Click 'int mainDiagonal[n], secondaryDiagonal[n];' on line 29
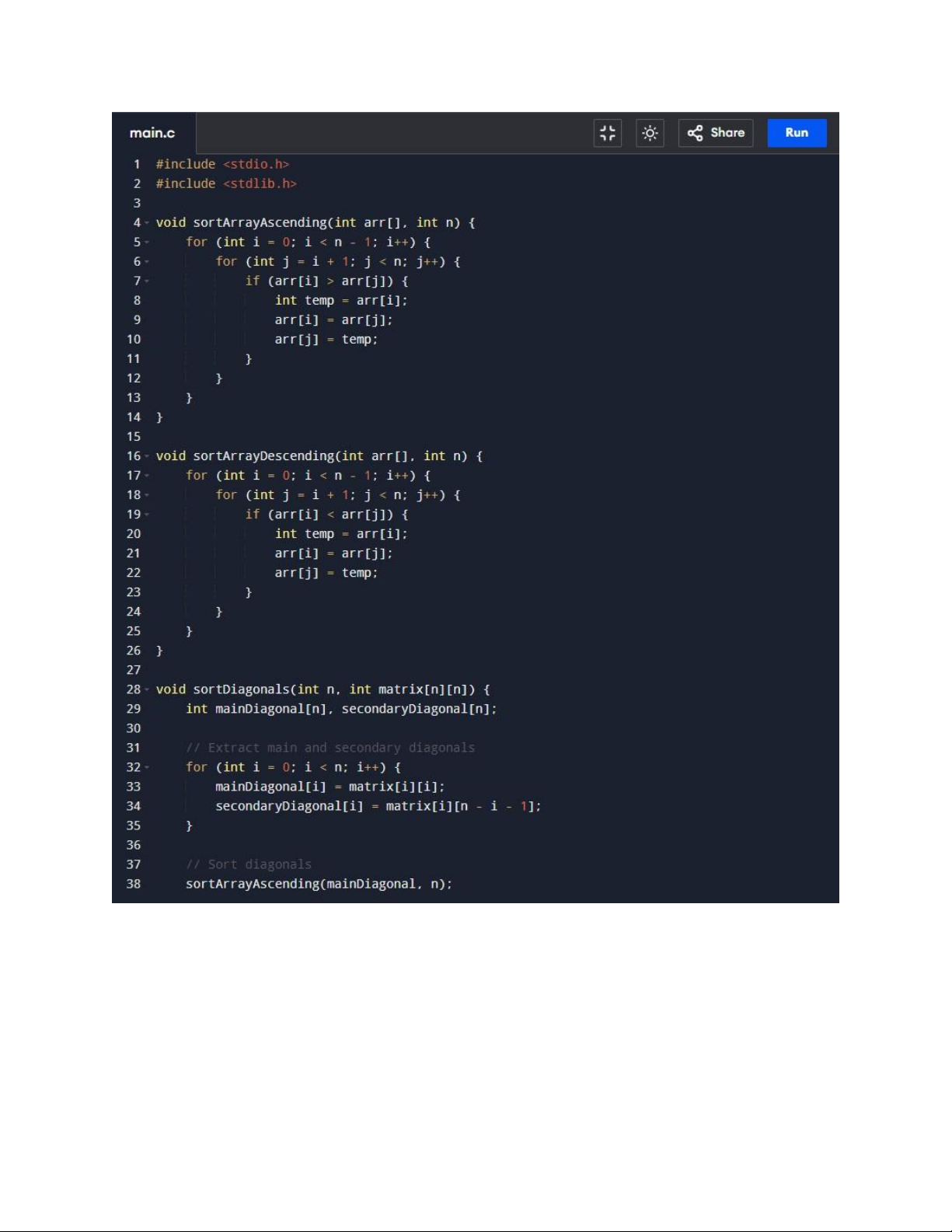 [341, 708]
